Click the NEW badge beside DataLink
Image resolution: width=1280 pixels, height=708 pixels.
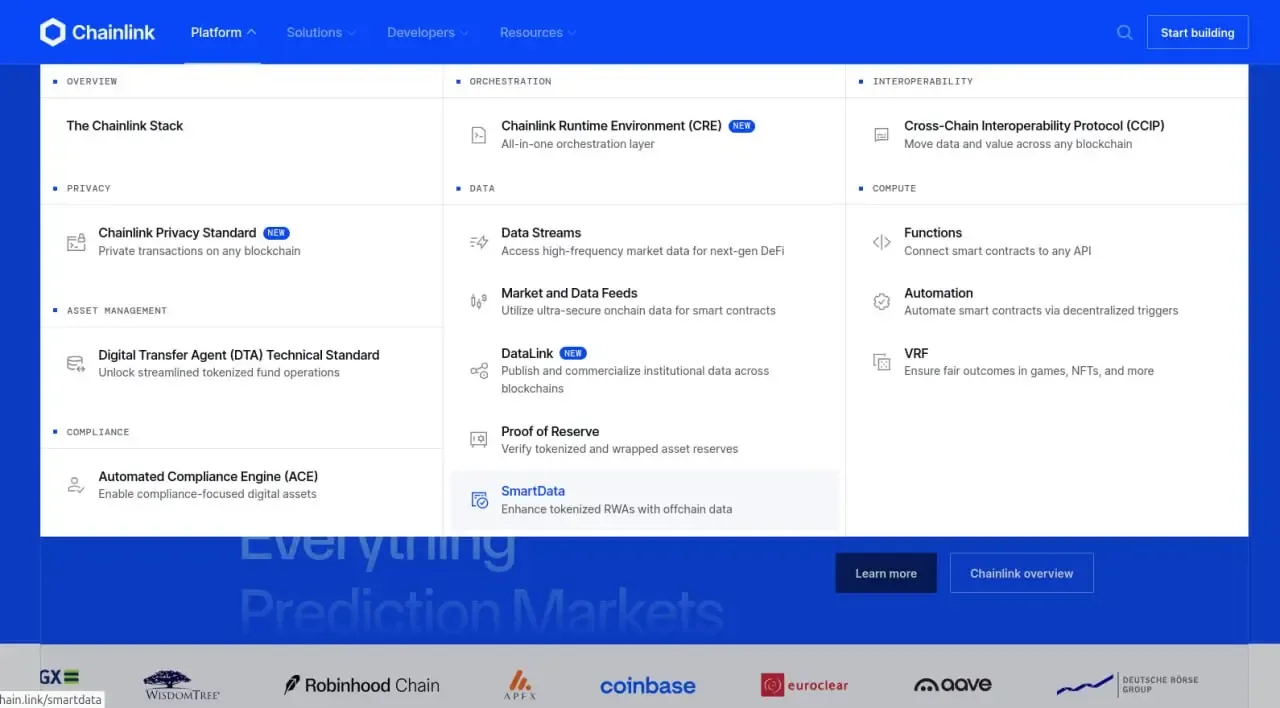point(573,354)
